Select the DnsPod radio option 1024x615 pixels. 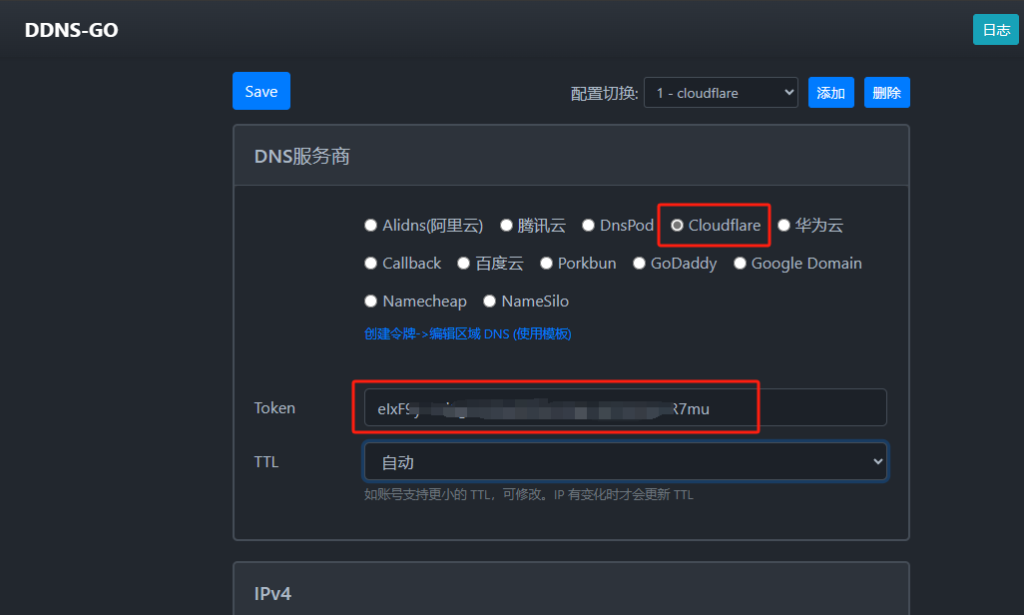tap(589, 226)
